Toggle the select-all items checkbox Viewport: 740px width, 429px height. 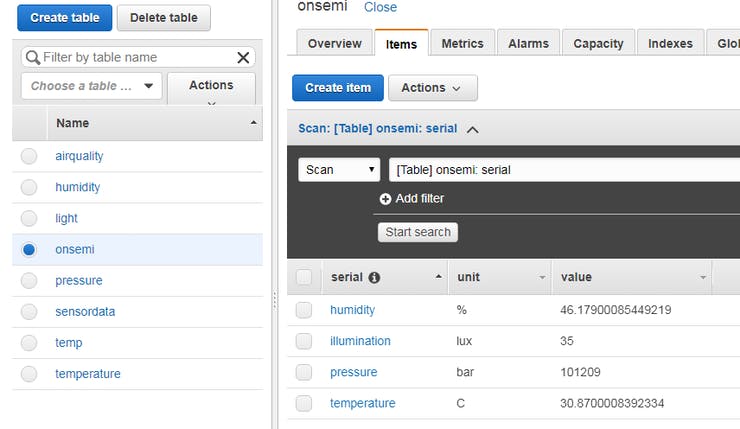[304, 277]
